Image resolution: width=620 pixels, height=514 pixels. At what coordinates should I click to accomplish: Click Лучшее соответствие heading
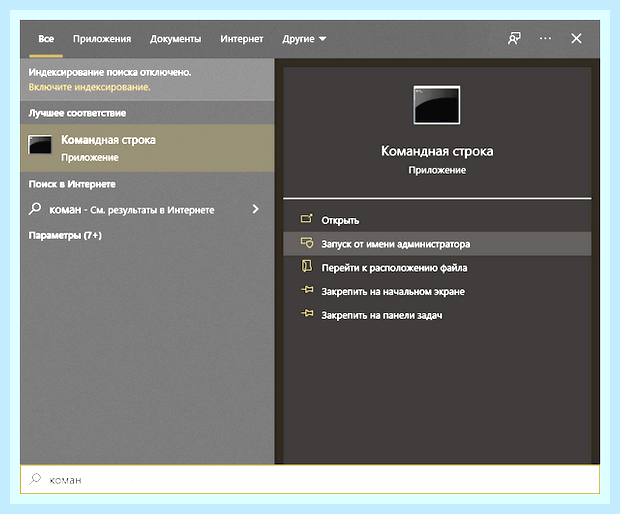pos(77,113)
